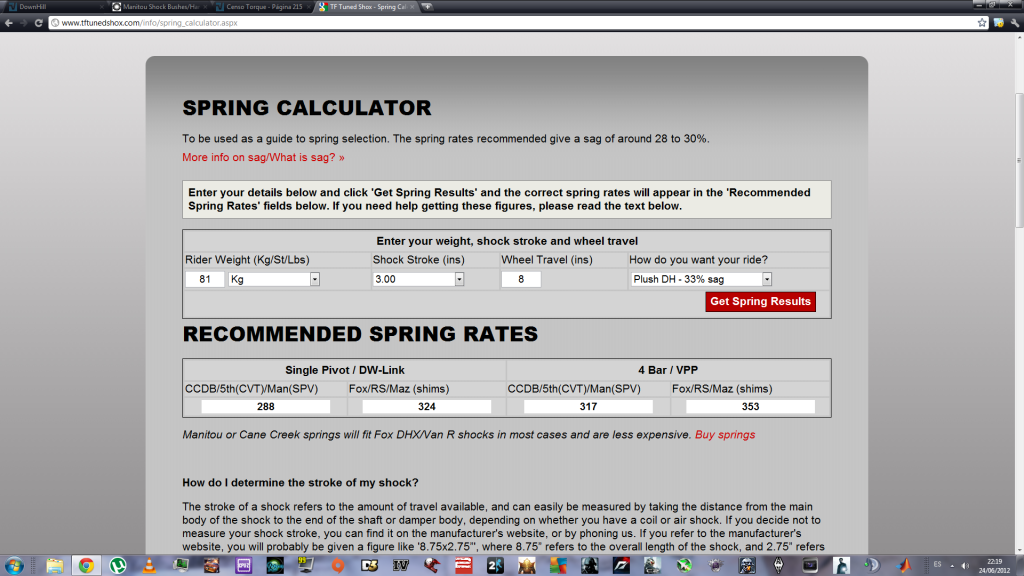Screen dimensions: 1024x576
Task: Launch Origin from the taskbar
Action: click(x=338, y=566)
